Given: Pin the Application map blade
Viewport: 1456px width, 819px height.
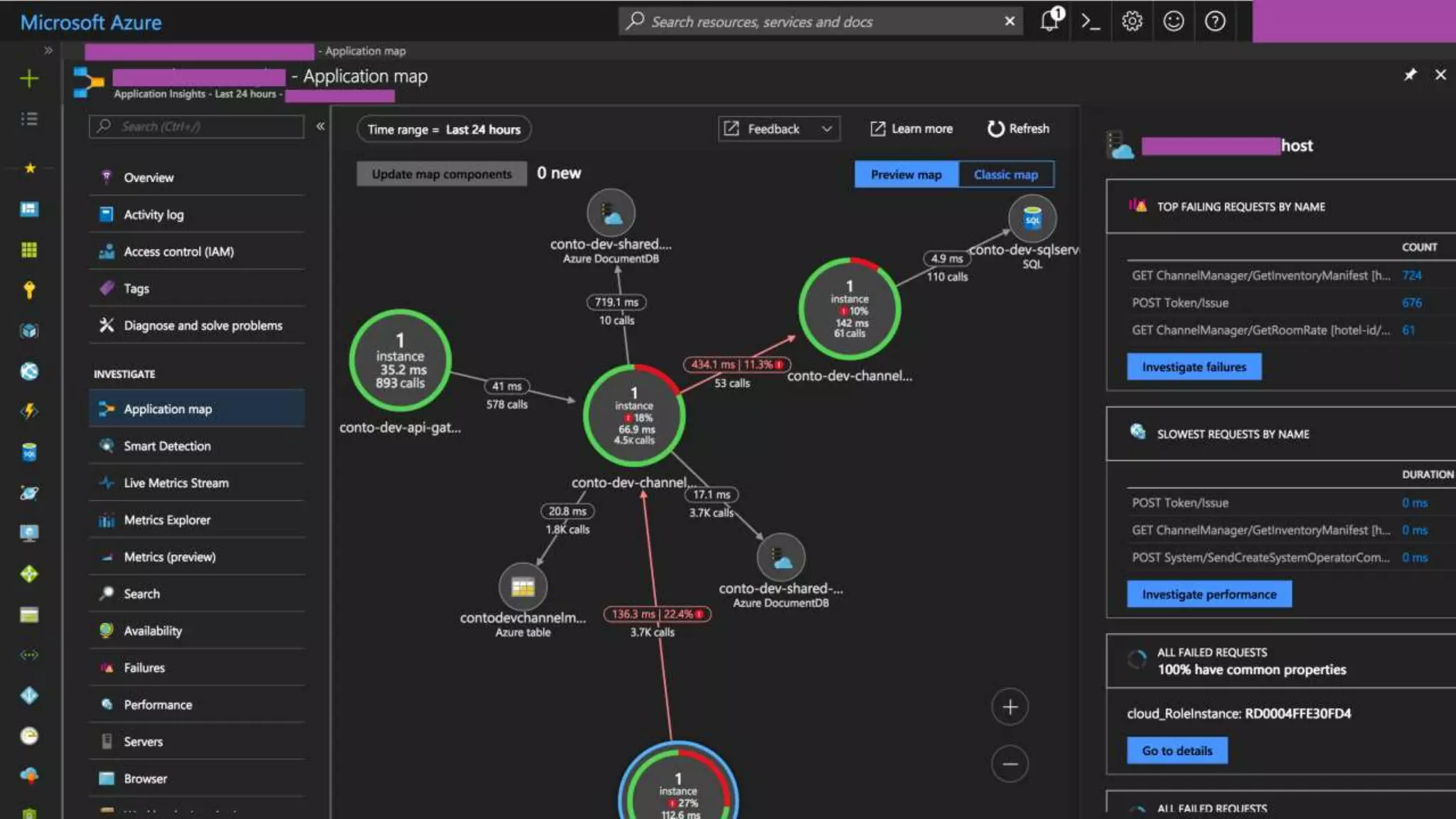Looking at the screenshot, I should pyautogui.click(x=1410, y=75).
